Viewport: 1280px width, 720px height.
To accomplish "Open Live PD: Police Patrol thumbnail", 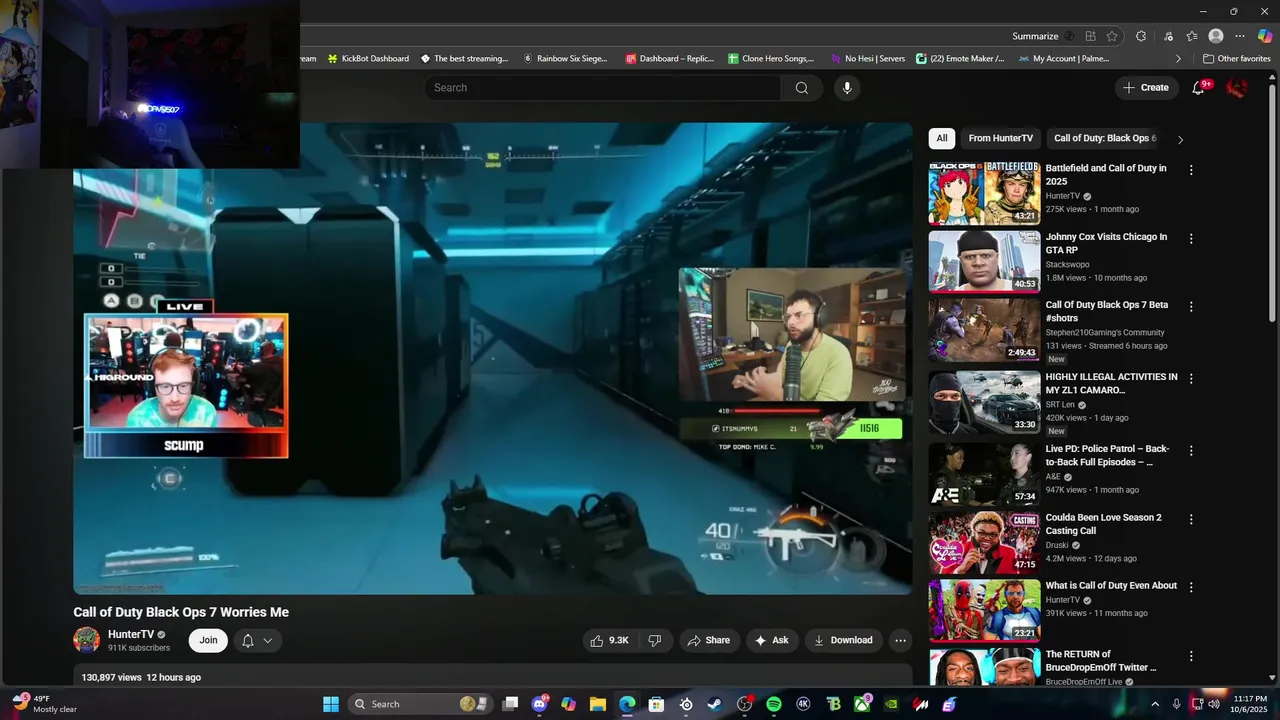I will coord(984,474).
